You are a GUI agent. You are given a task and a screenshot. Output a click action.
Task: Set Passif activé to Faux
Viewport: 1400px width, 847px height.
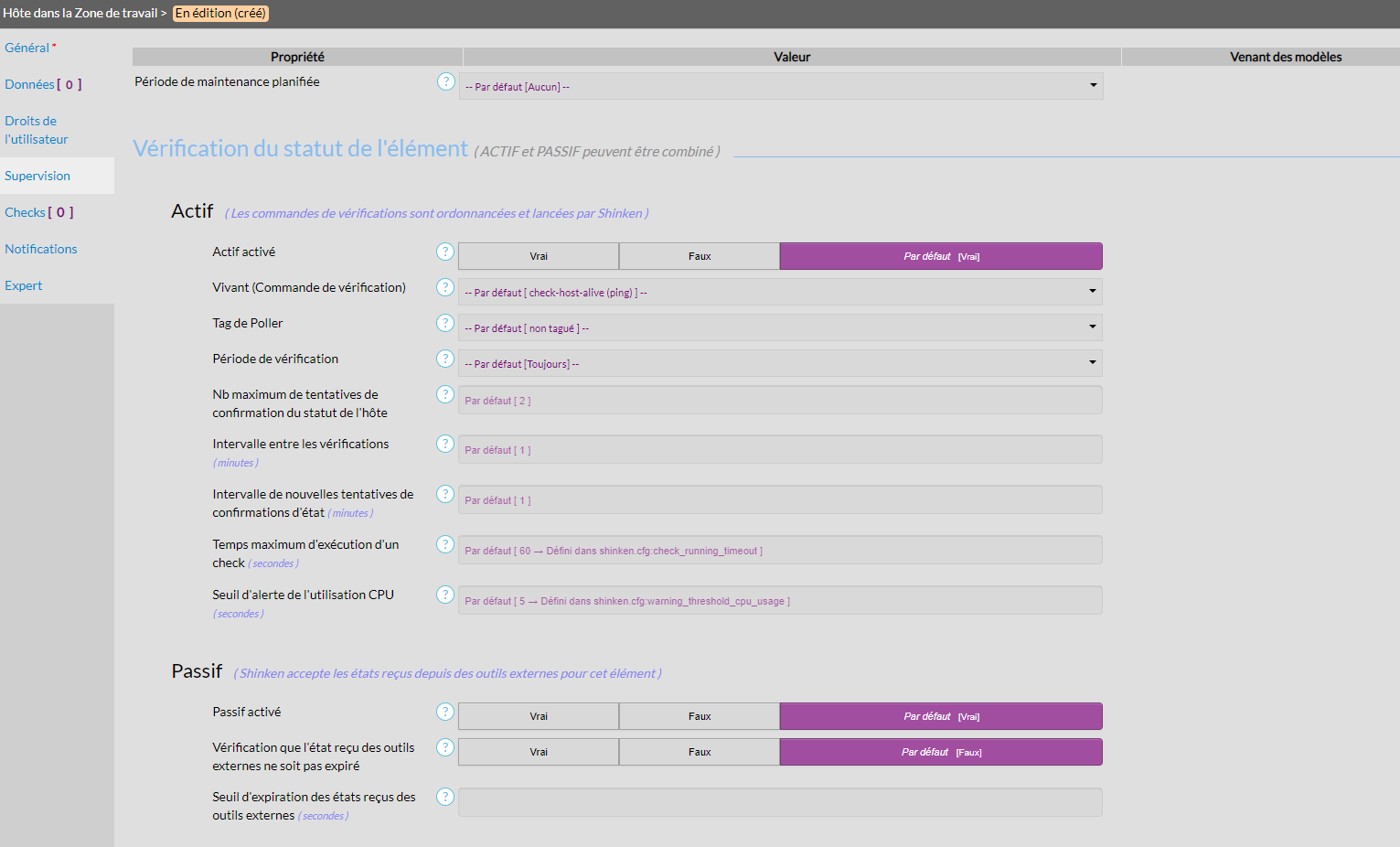click(x=700, y=716)
